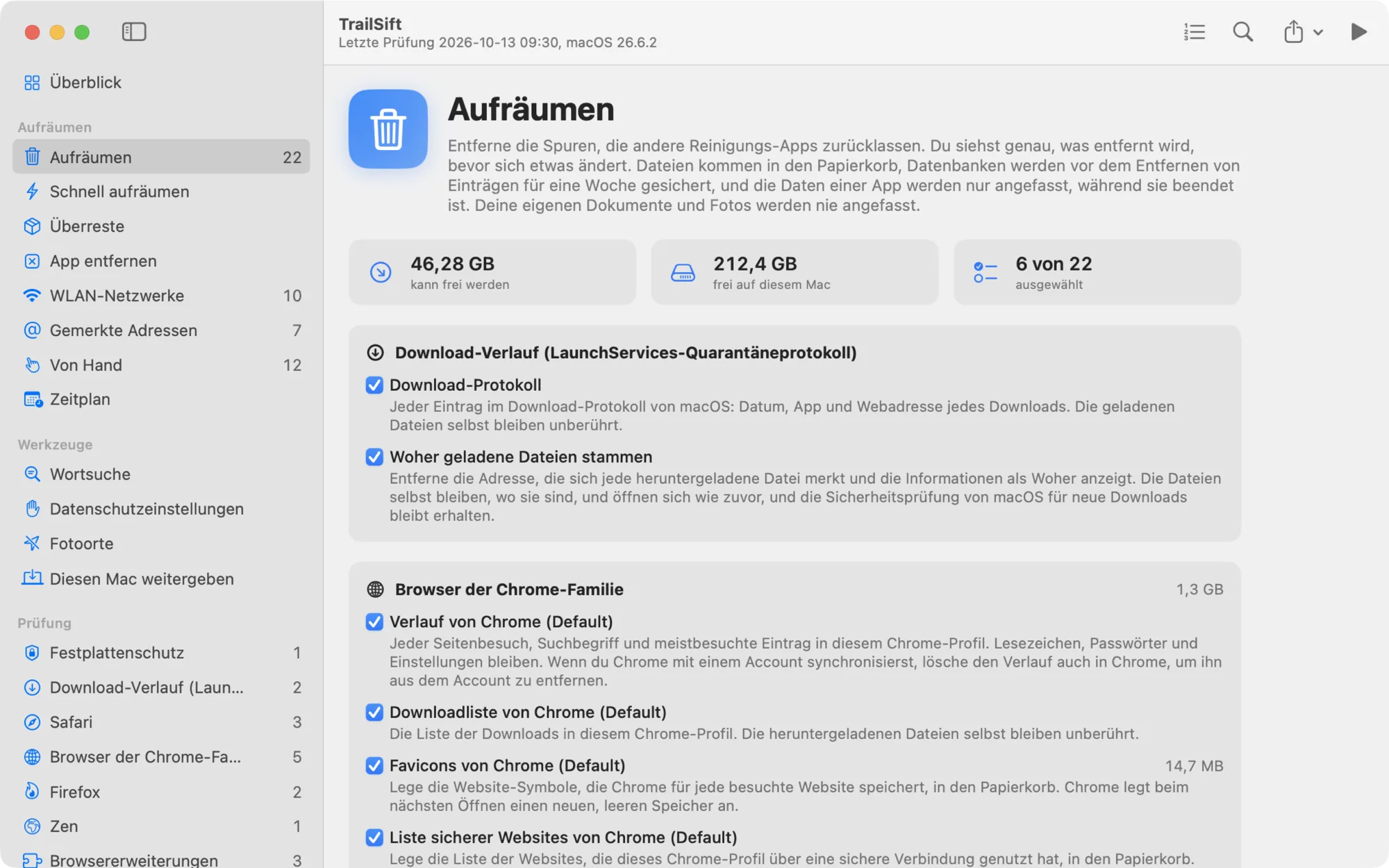Viewport: 1389px width, 868px height.
Task: Select Von Hand in the sidebar
Action: click(161, 365)
